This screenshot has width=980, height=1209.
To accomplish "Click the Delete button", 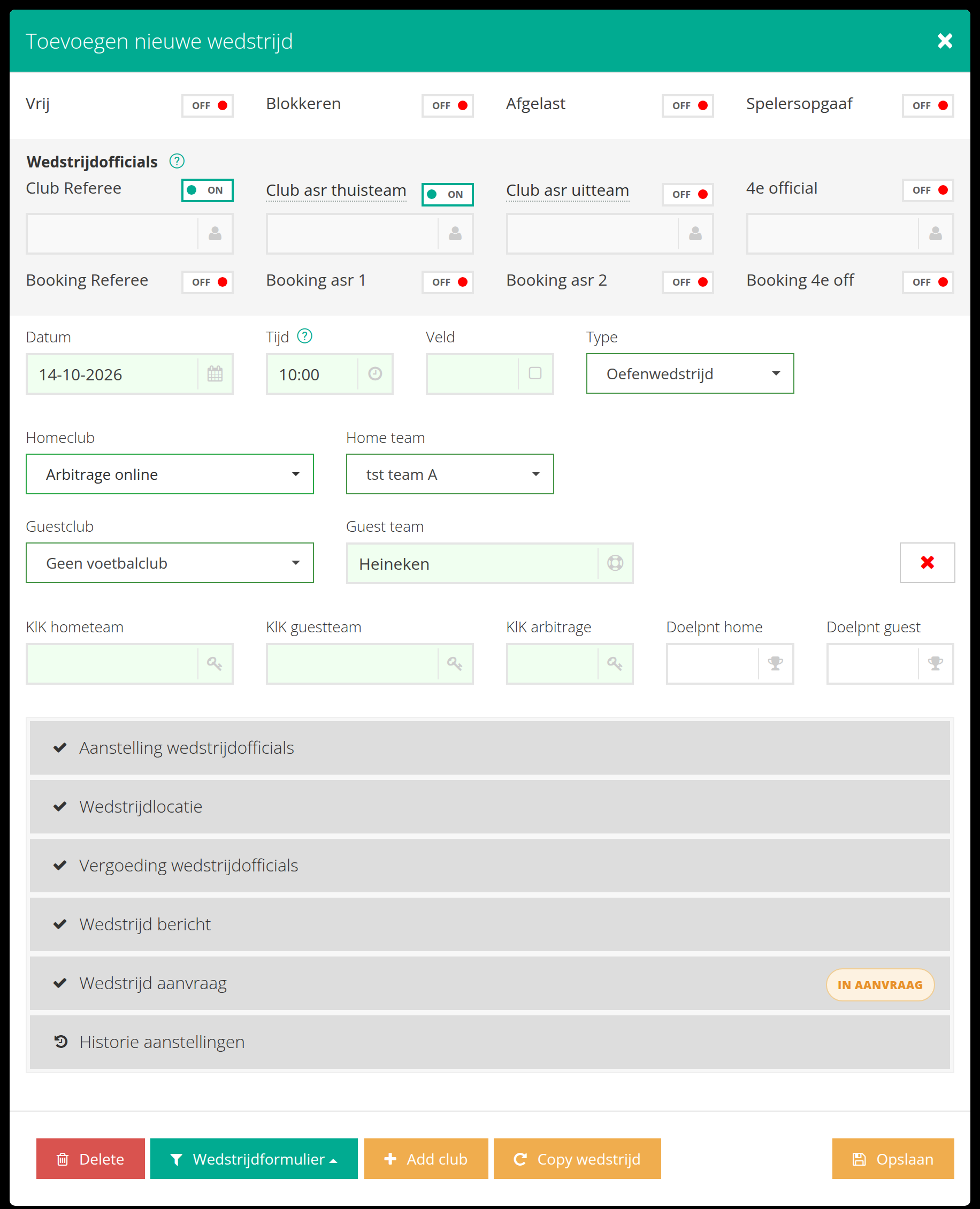I will (x=90, y=1159).
